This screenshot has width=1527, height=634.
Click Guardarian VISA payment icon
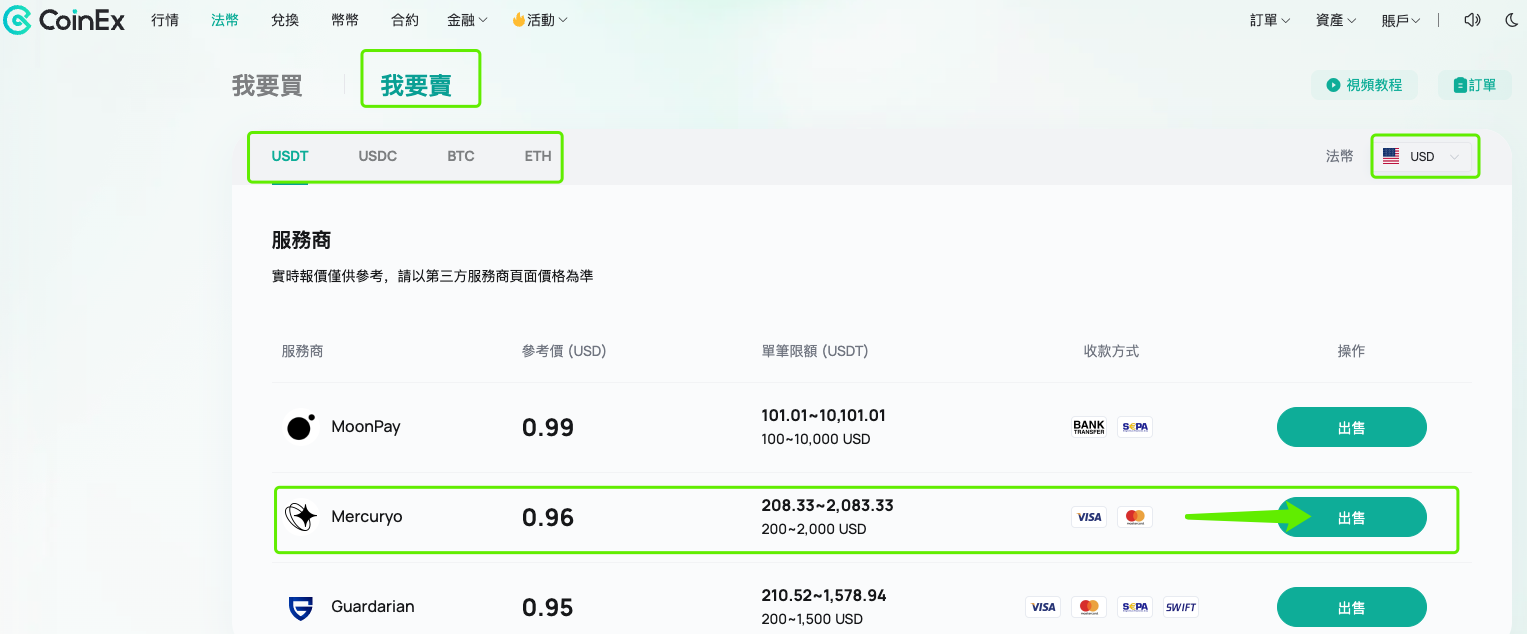[x=1043, y=607]
